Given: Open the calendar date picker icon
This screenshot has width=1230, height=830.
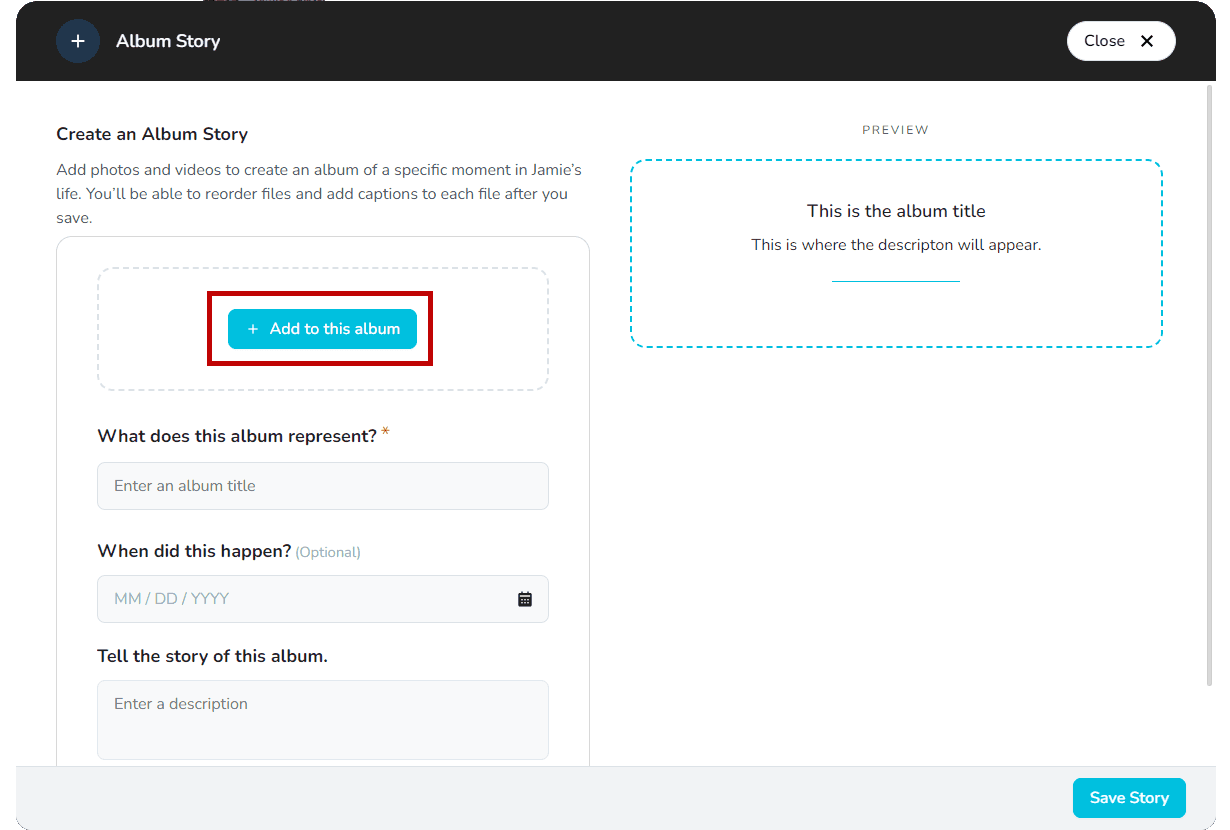Looking at the screenshot, I should tap(525, 599).
